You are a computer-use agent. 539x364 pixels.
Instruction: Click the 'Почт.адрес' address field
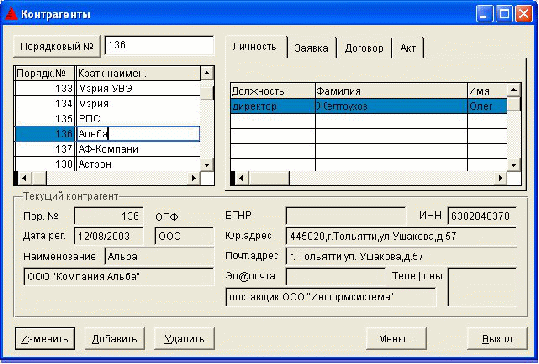[x=401, y=256]
